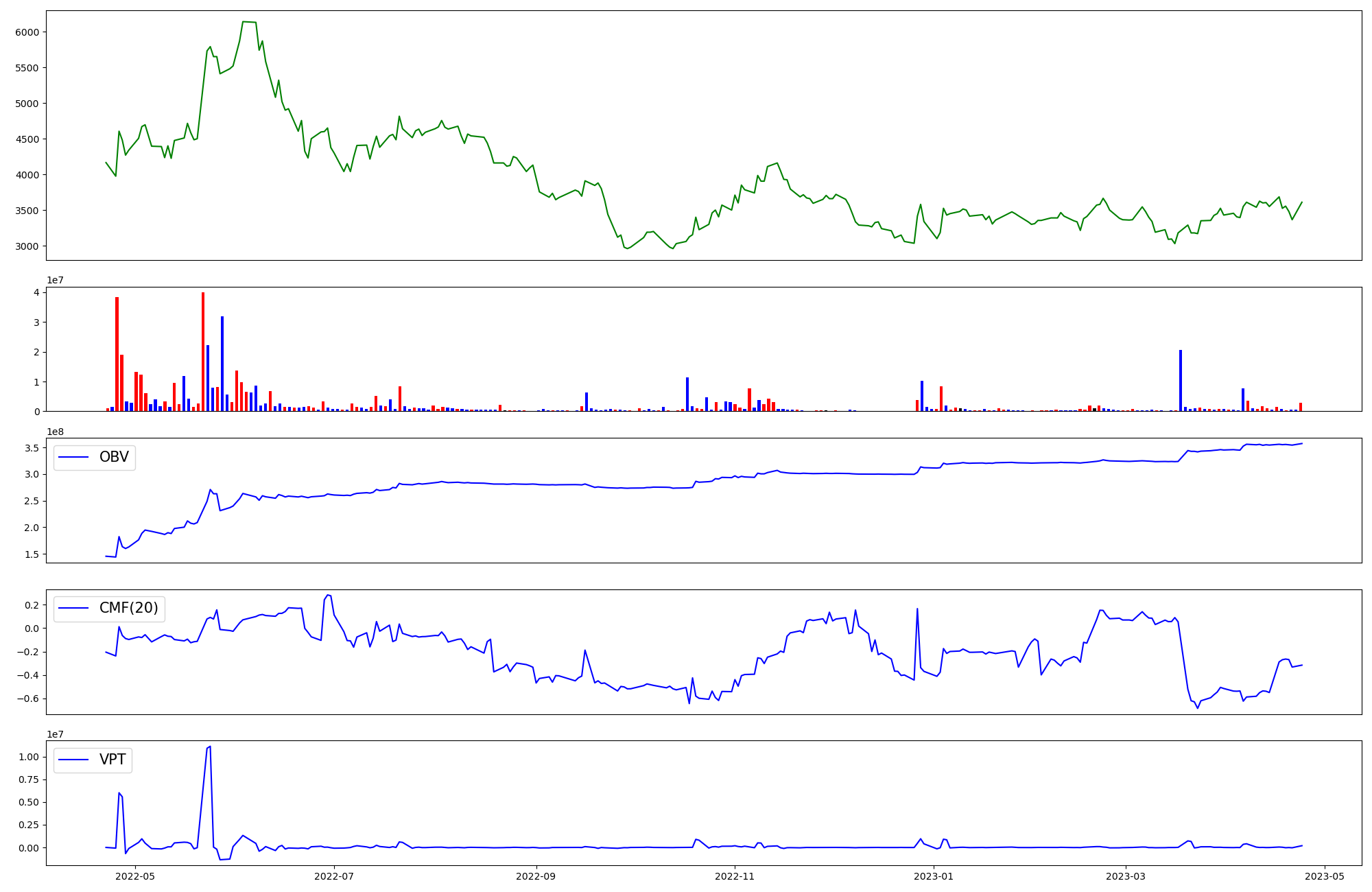Click the OBV legend label

pyautogui.click(x=114, y=458)
